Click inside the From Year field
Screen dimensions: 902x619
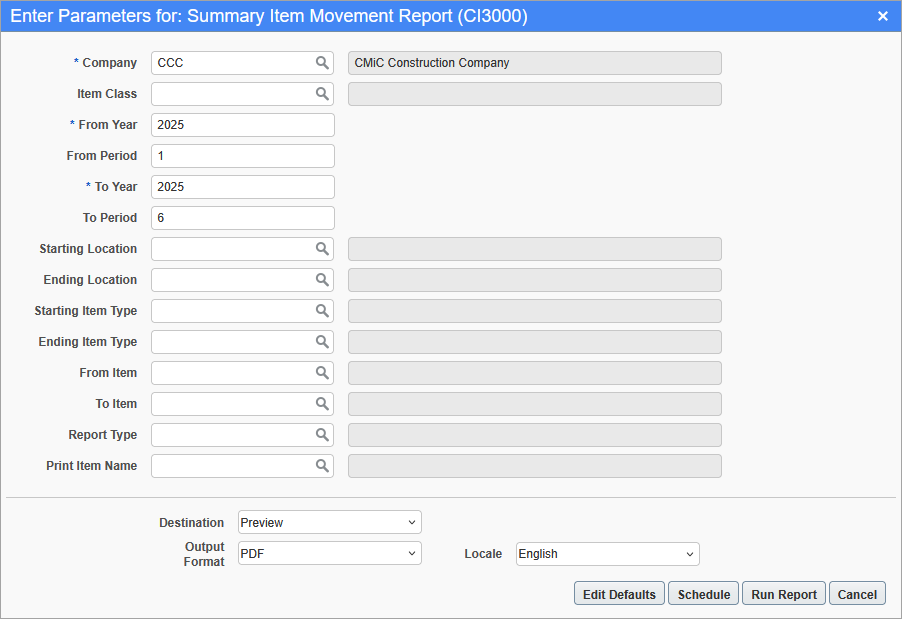tap(242, 124)
